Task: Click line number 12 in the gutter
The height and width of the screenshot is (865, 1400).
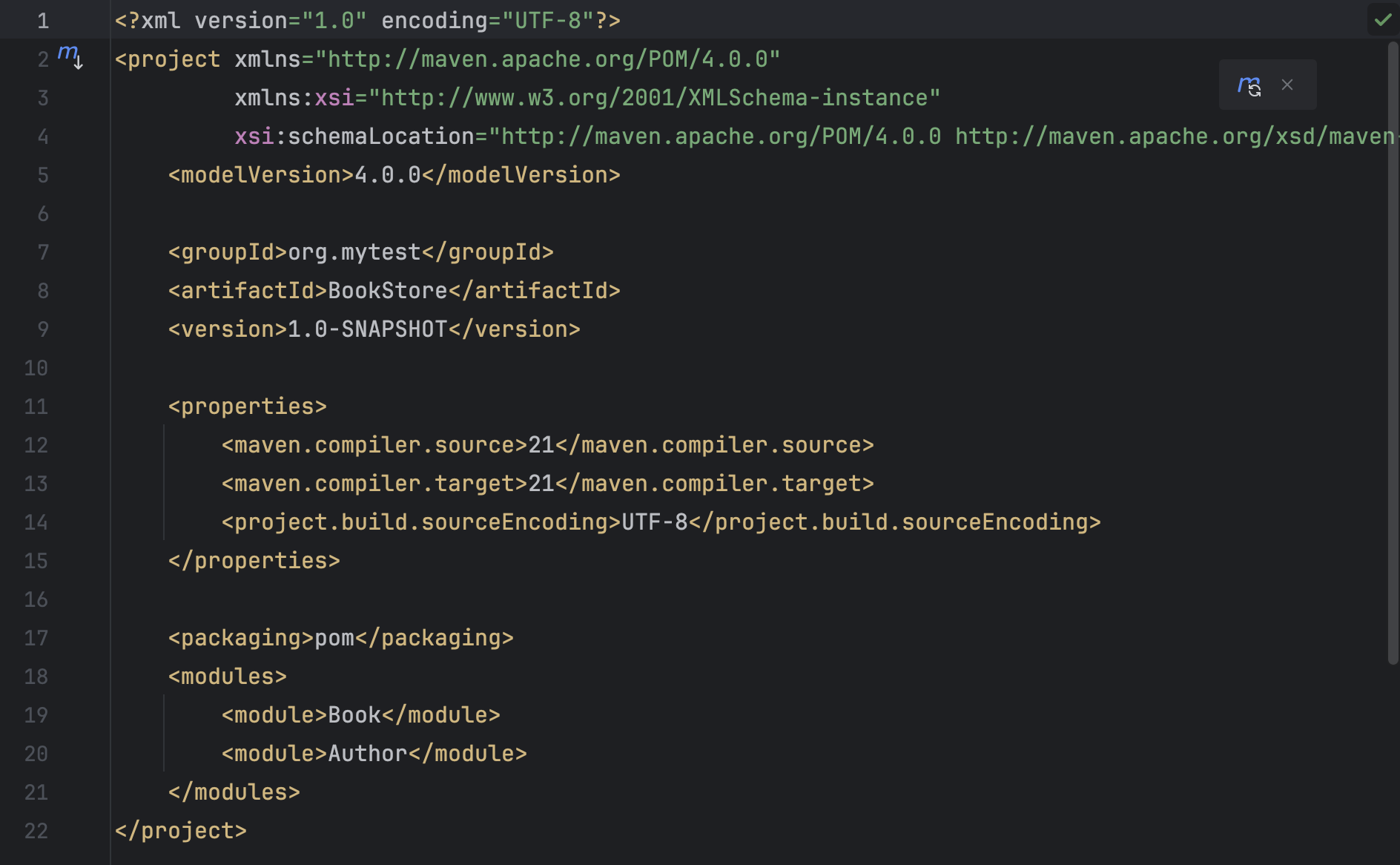Action: (x=36, y=444)
